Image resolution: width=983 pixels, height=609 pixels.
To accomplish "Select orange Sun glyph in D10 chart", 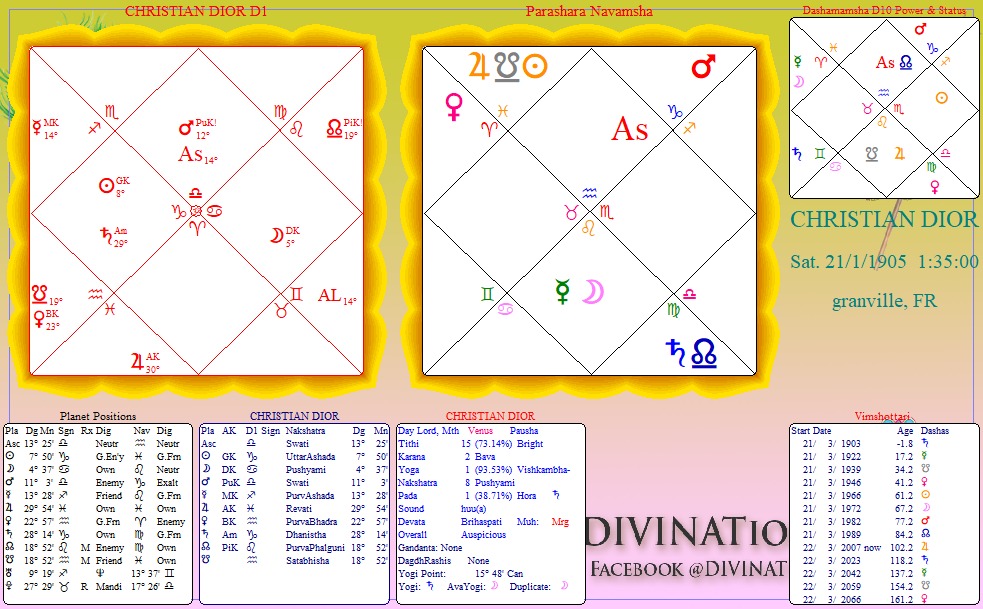I will 941,97.
